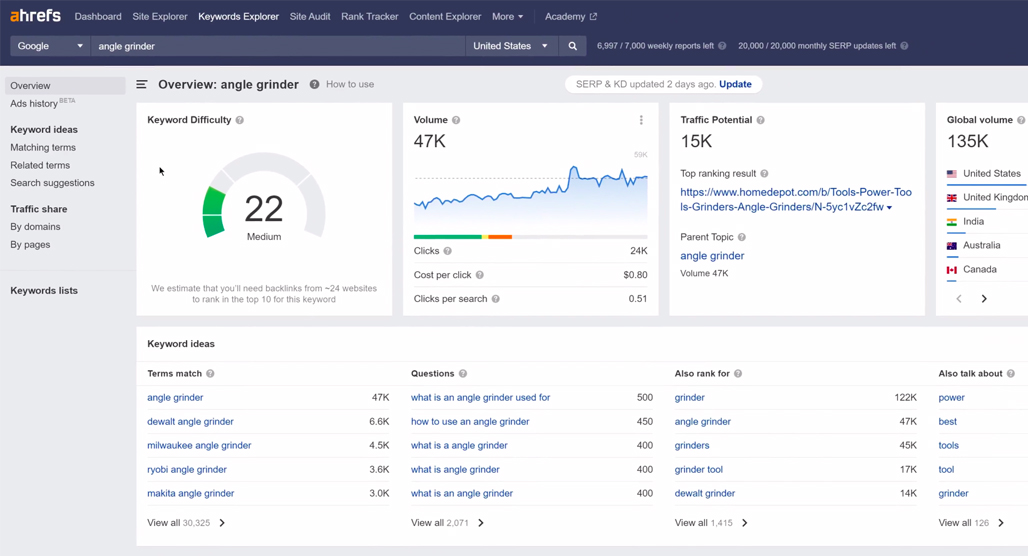Image resolution: width=1028 pixels, height=556 pixels.
Task: Select Overview in the sidebar
Action: 65,86
